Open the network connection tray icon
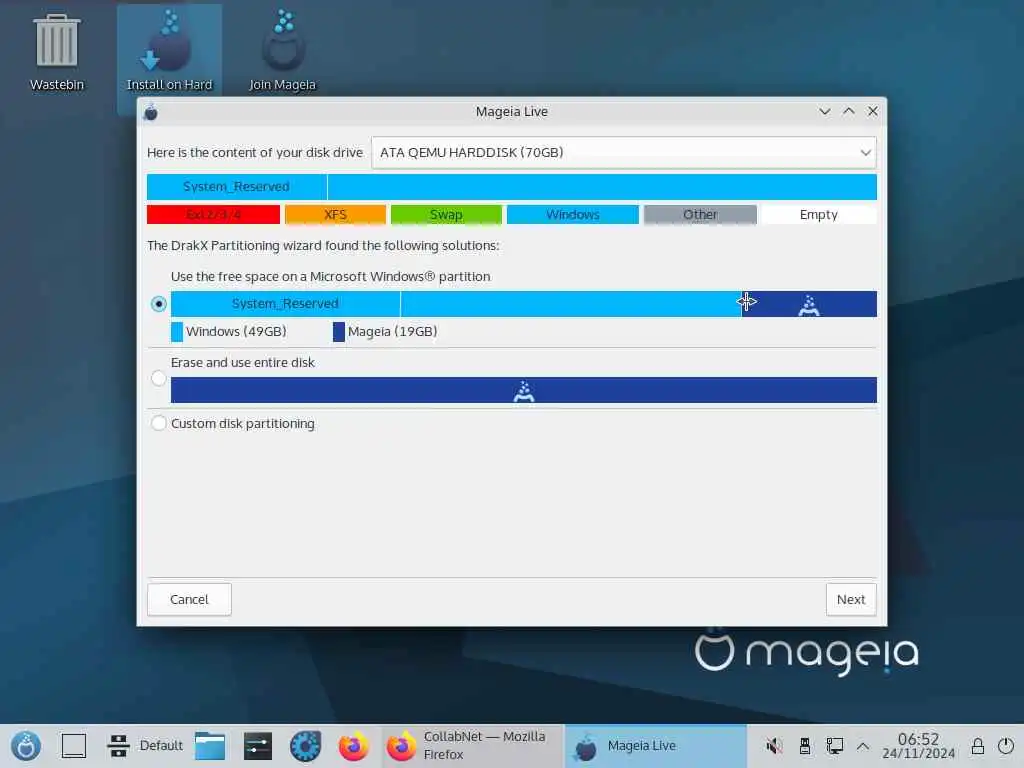1024x768 pixels. (x=835, y=746)
